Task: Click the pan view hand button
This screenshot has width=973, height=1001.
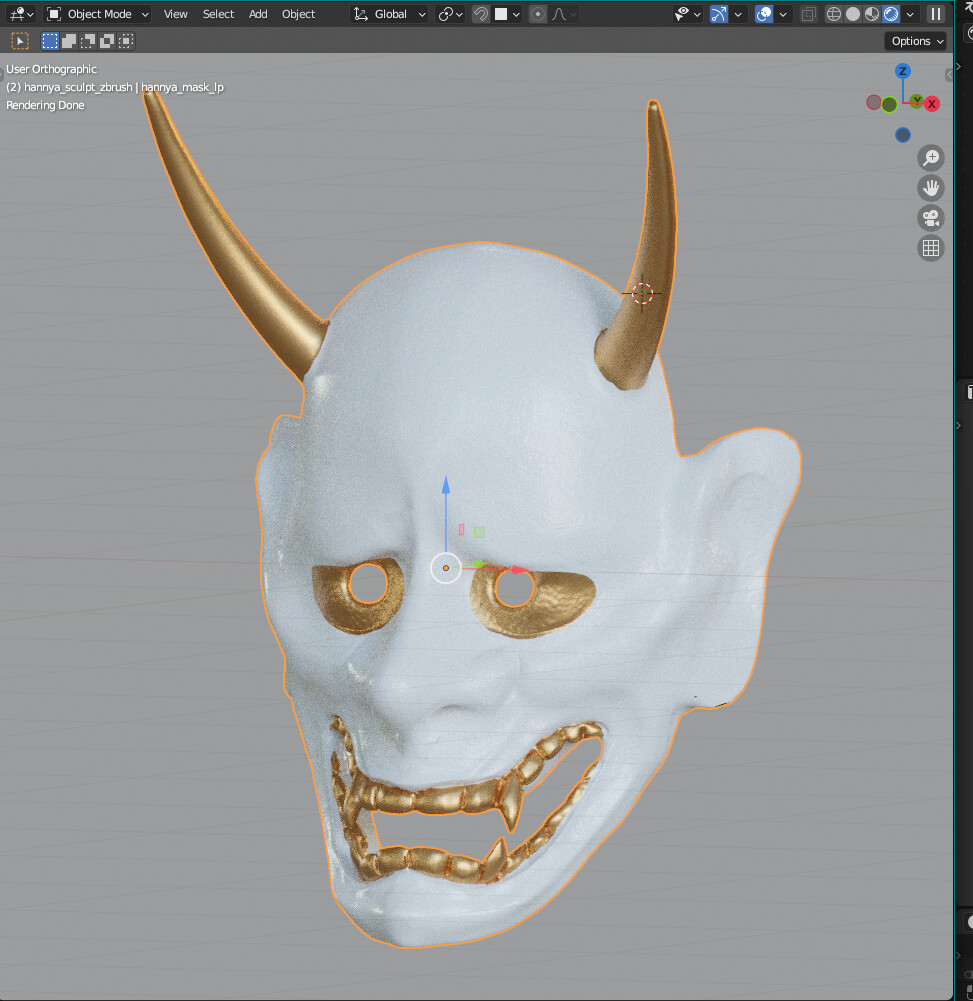Action: point(931,188)
